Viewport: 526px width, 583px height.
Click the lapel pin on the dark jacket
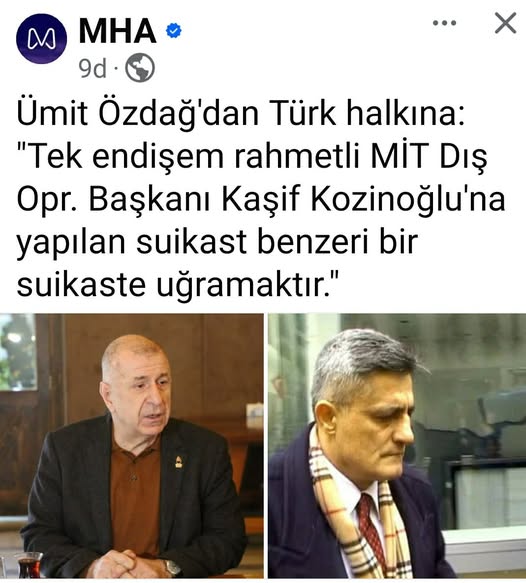click(x=179, y=461)
